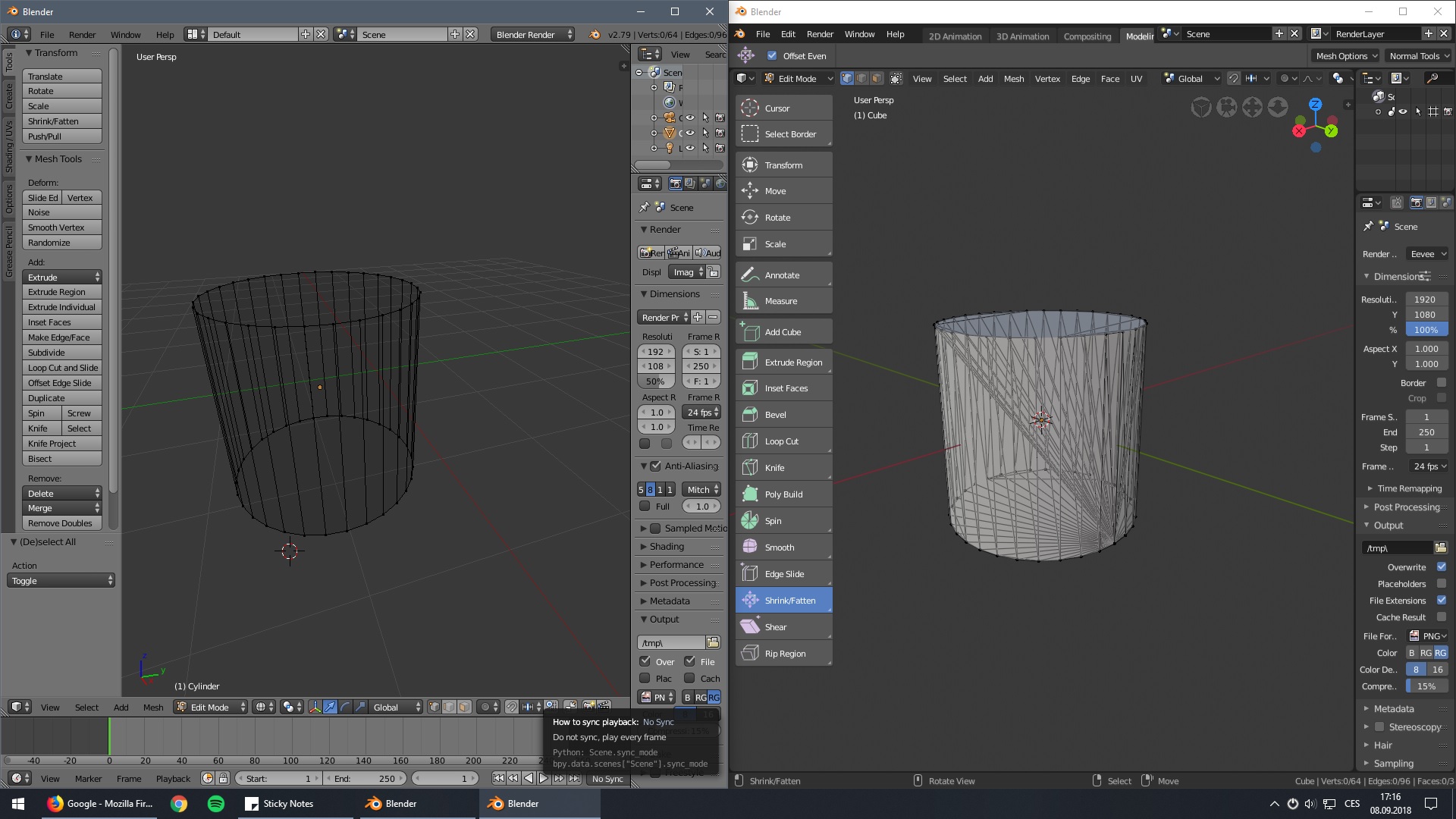1456x819 pixels.
Task: Open Spotify from the Windows taskbar
Action: tap(216, 804)
